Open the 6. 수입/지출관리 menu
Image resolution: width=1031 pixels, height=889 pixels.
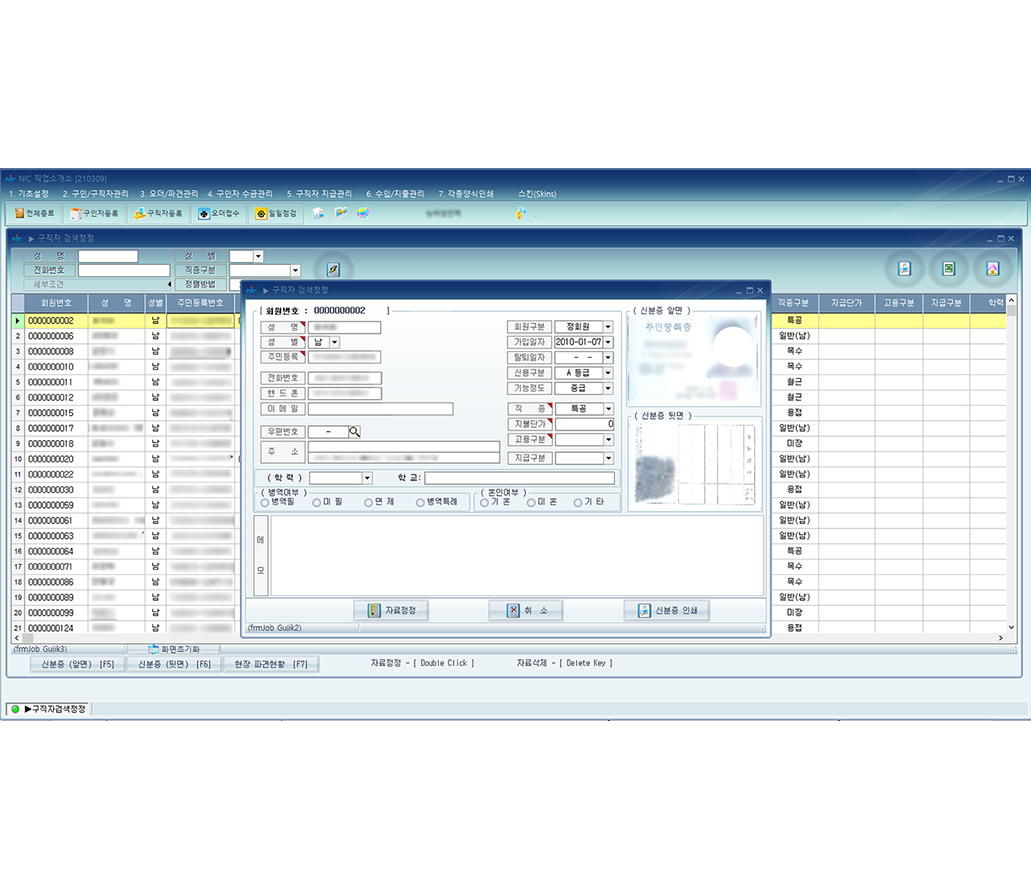click(x=395, y=193)
